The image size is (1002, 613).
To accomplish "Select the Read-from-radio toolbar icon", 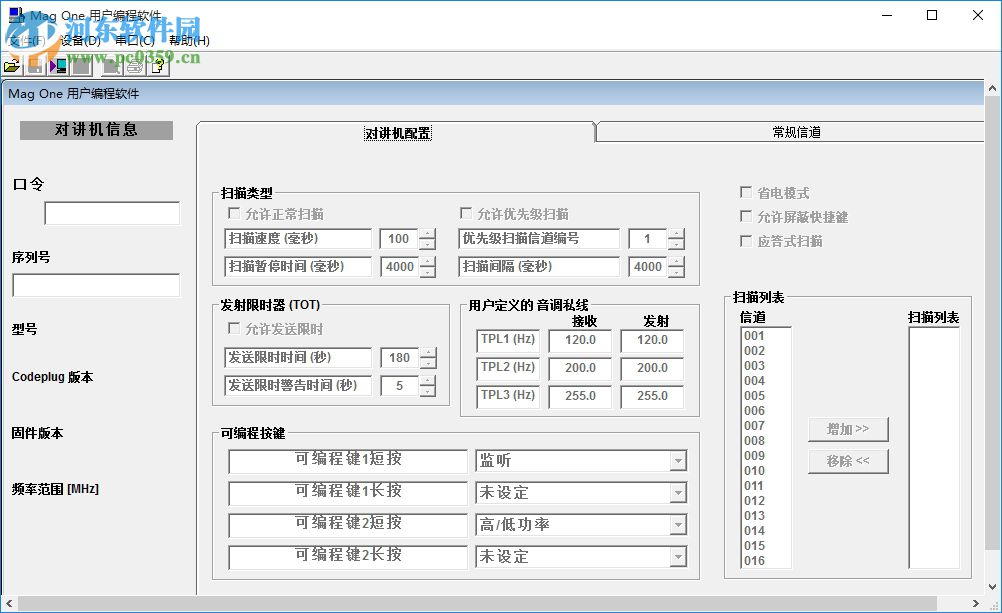I will click(x=56, y=64).
